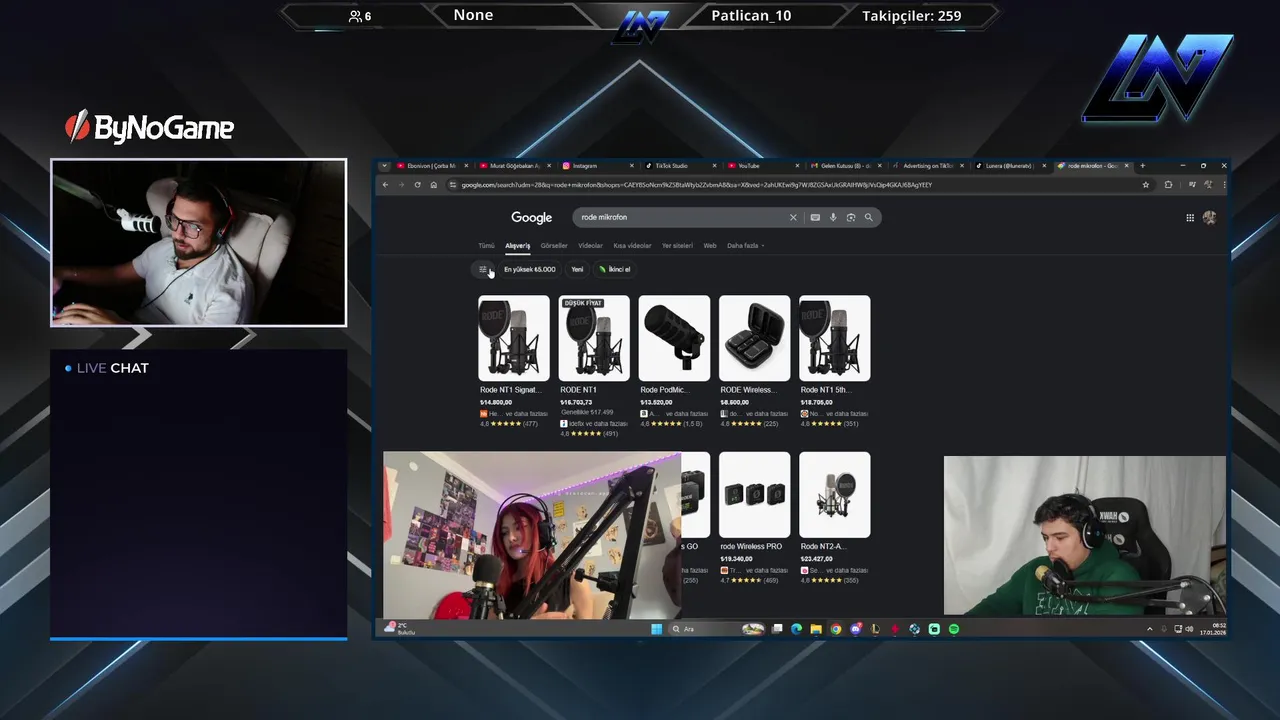The width and height of the screenshot is (1280, 720).
Task: Open the weather widget in the taskbar
Action: pos(397,629)
